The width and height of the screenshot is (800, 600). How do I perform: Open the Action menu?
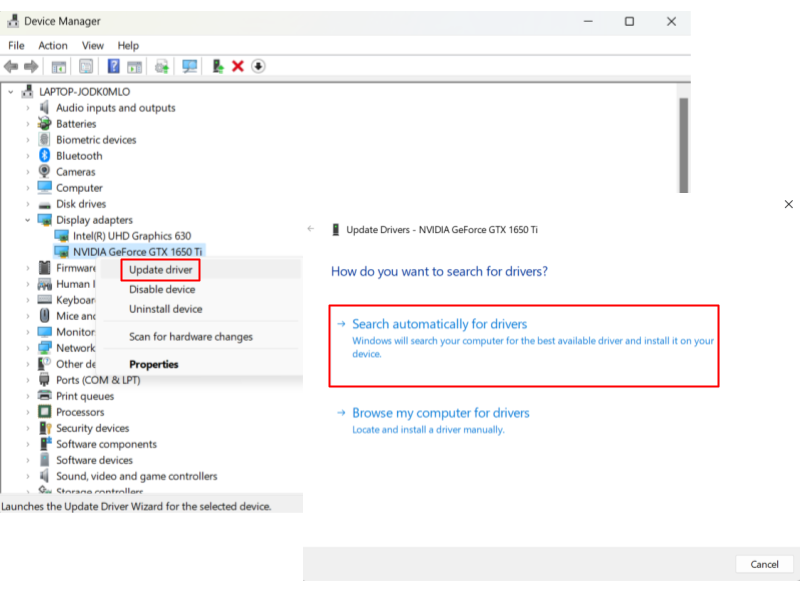coord(53,45)
